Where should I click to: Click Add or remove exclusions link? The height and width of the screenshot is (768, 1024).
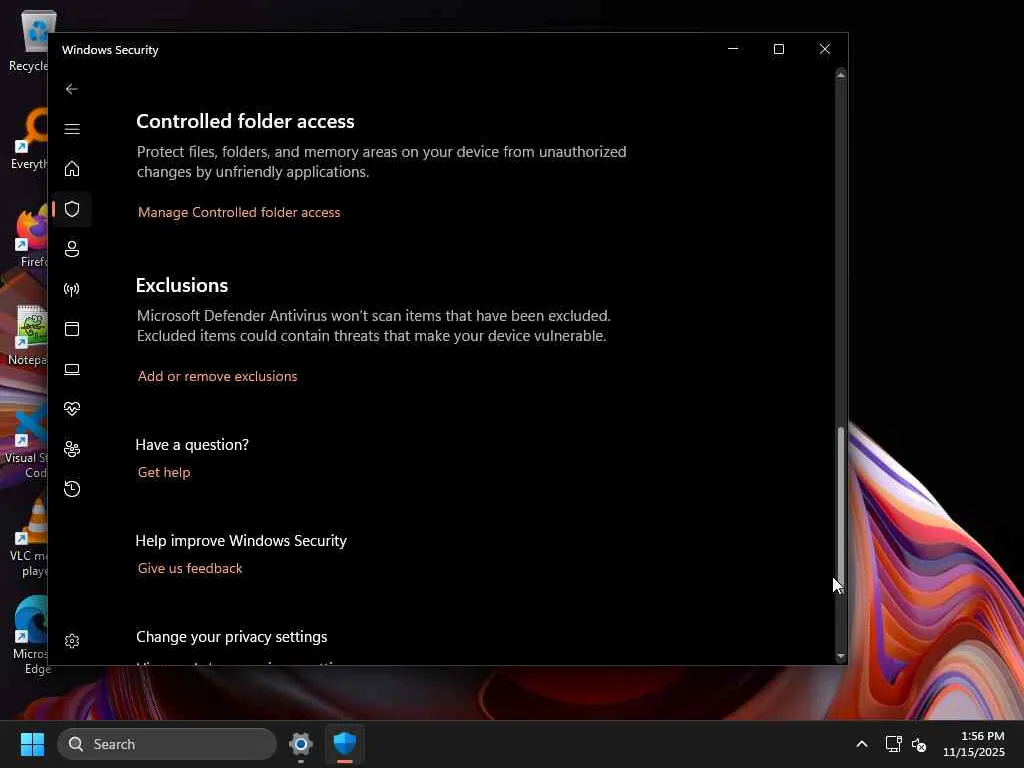pyautogui.click(x=217, y=376)
